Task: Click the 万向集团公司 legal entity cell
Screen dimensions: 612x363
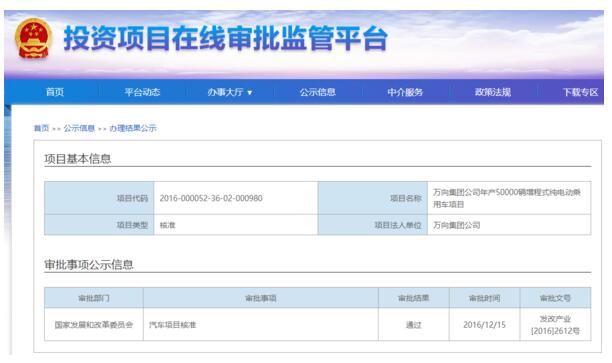Action: (x=509, y=225)
